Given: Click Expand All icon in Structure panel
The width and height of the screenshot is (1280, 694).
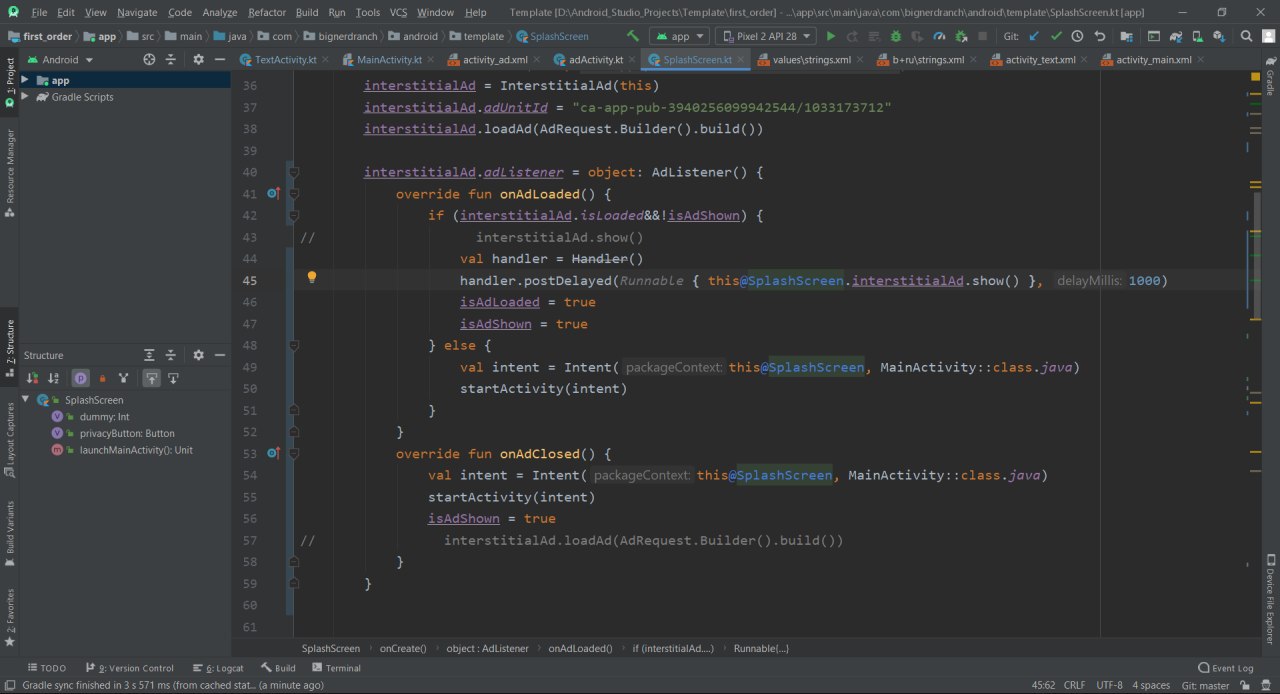Looking at the screenshot, I should (149, 355).
